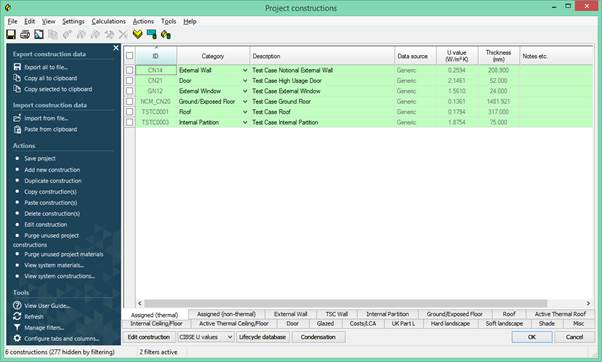The height and width of the screenshot is (362, 602).
Task: Expand the Category dropdown for the Internal Partition row
Action: pos(245,122)
